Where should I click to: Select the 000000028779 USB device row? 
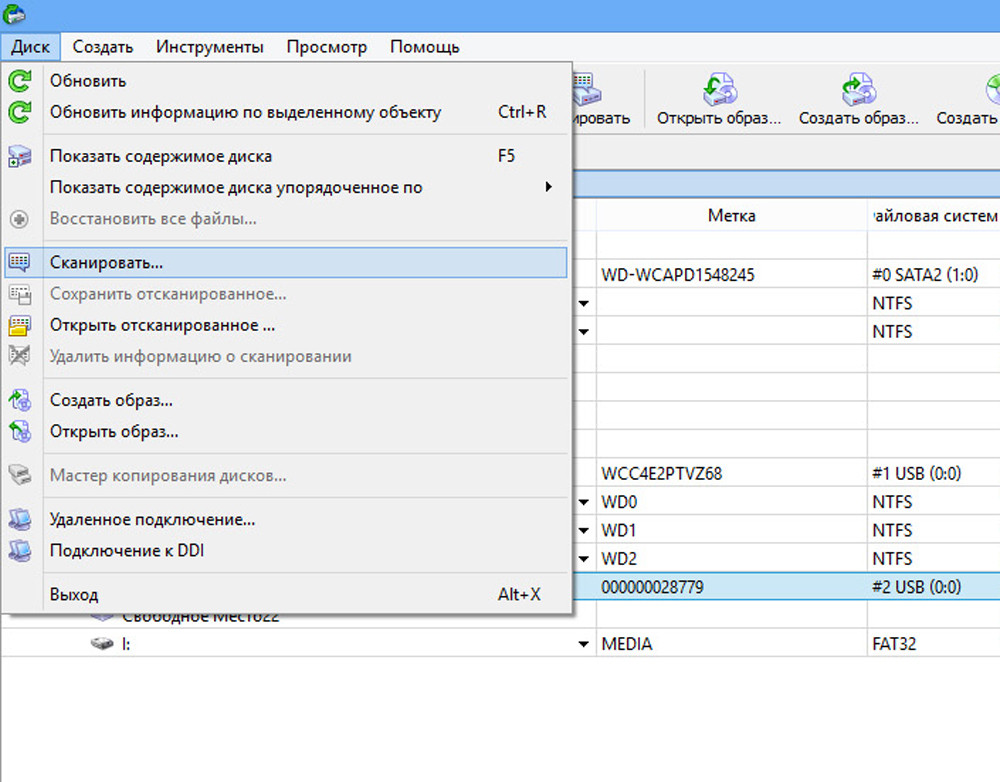coord(730,588)
